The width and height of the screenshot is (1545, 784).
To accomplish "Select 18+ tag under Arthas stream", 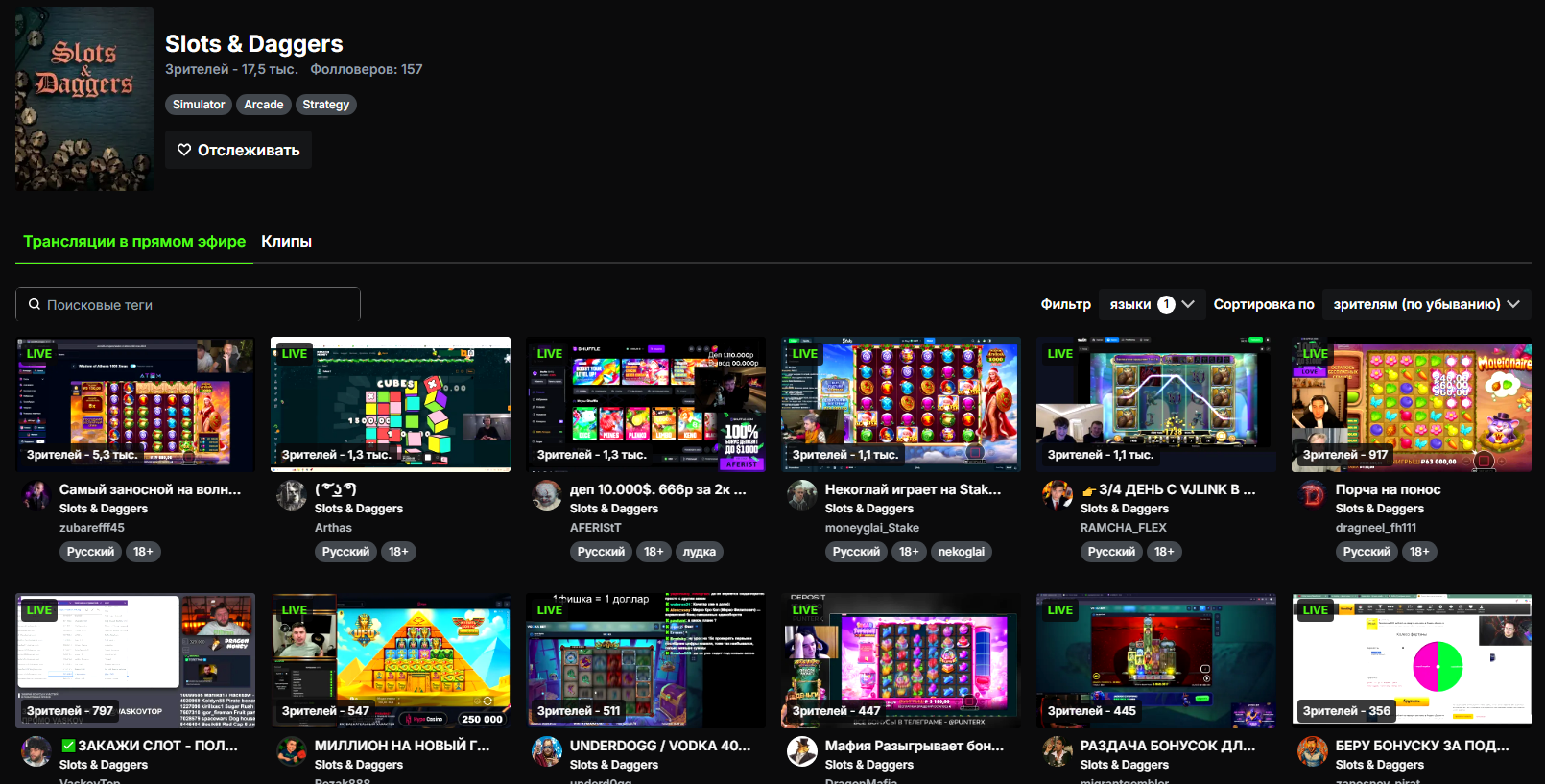I will pyautogui.click(x=398, y=552).
